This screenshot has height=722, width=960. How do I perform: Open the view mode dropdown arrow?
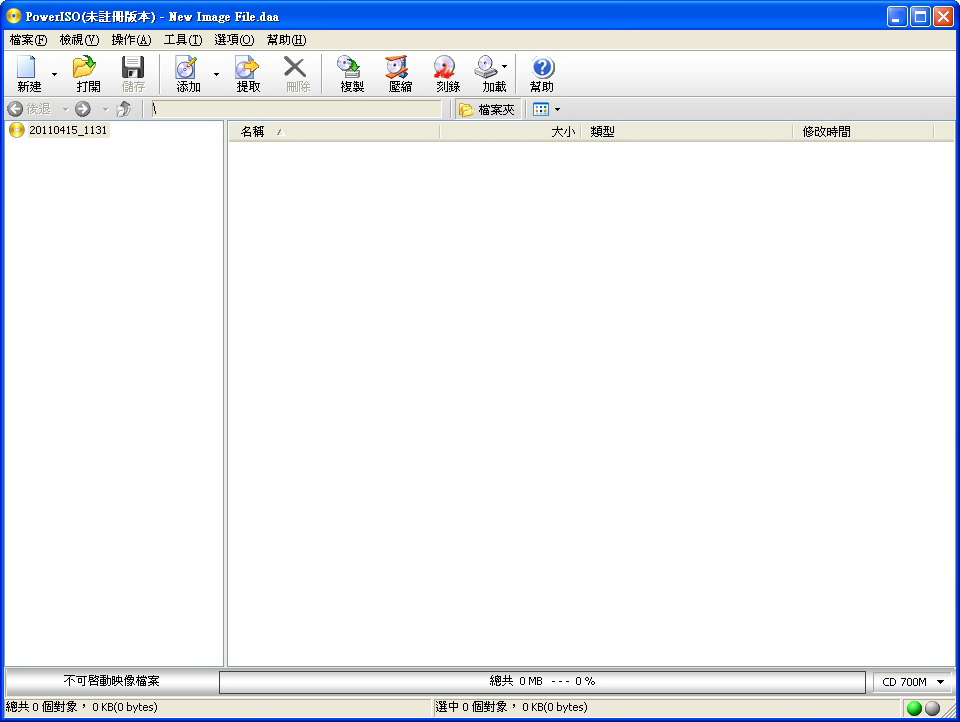[557, 109]
